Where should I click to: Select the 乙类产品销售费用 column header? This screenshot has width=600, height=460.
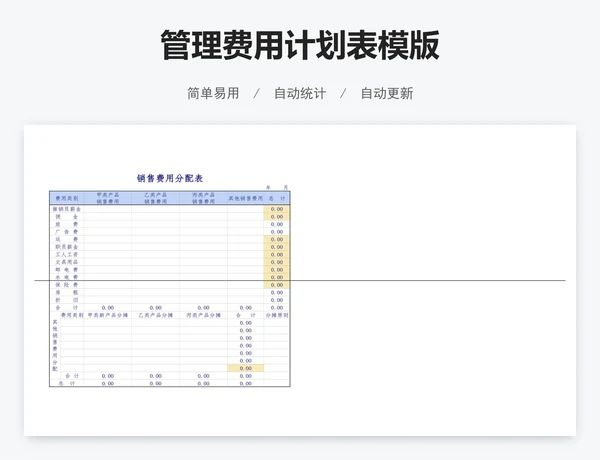(155, 198)
